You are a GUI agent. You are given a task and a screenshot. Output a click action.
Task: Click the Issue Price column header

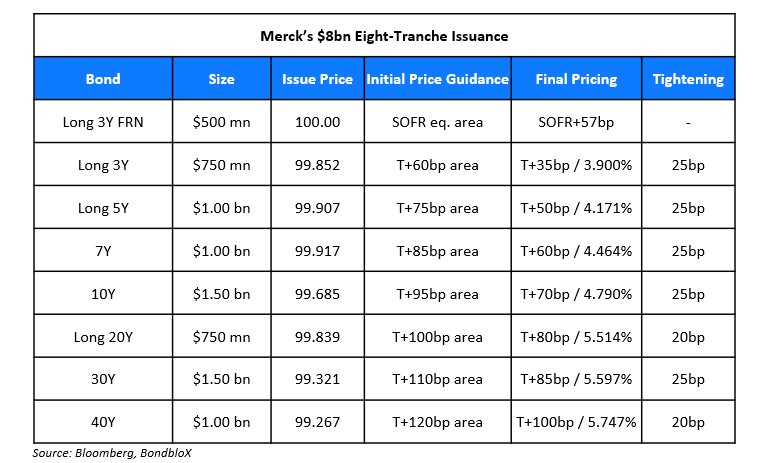316,79
